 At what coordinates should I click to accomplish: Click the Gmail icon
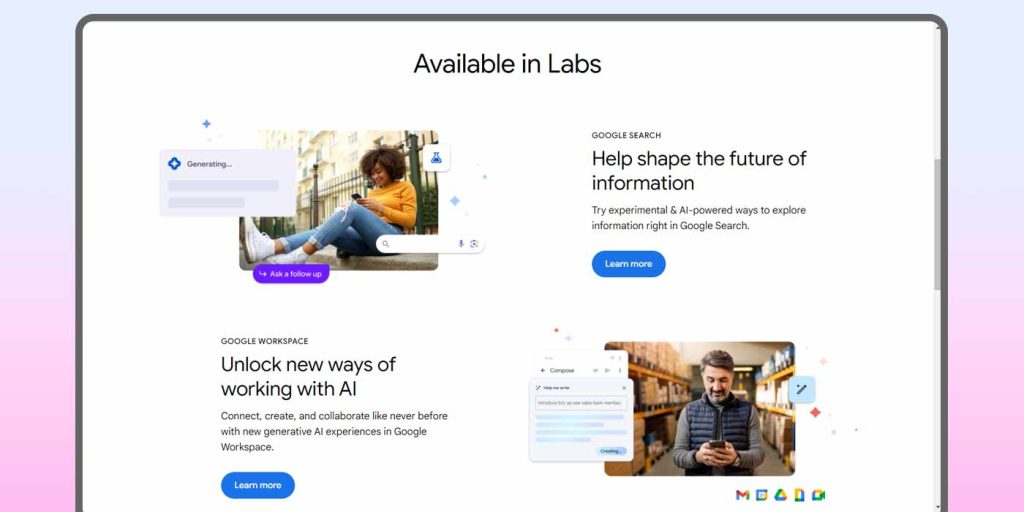pyautogui.click(x=743, y=494)
